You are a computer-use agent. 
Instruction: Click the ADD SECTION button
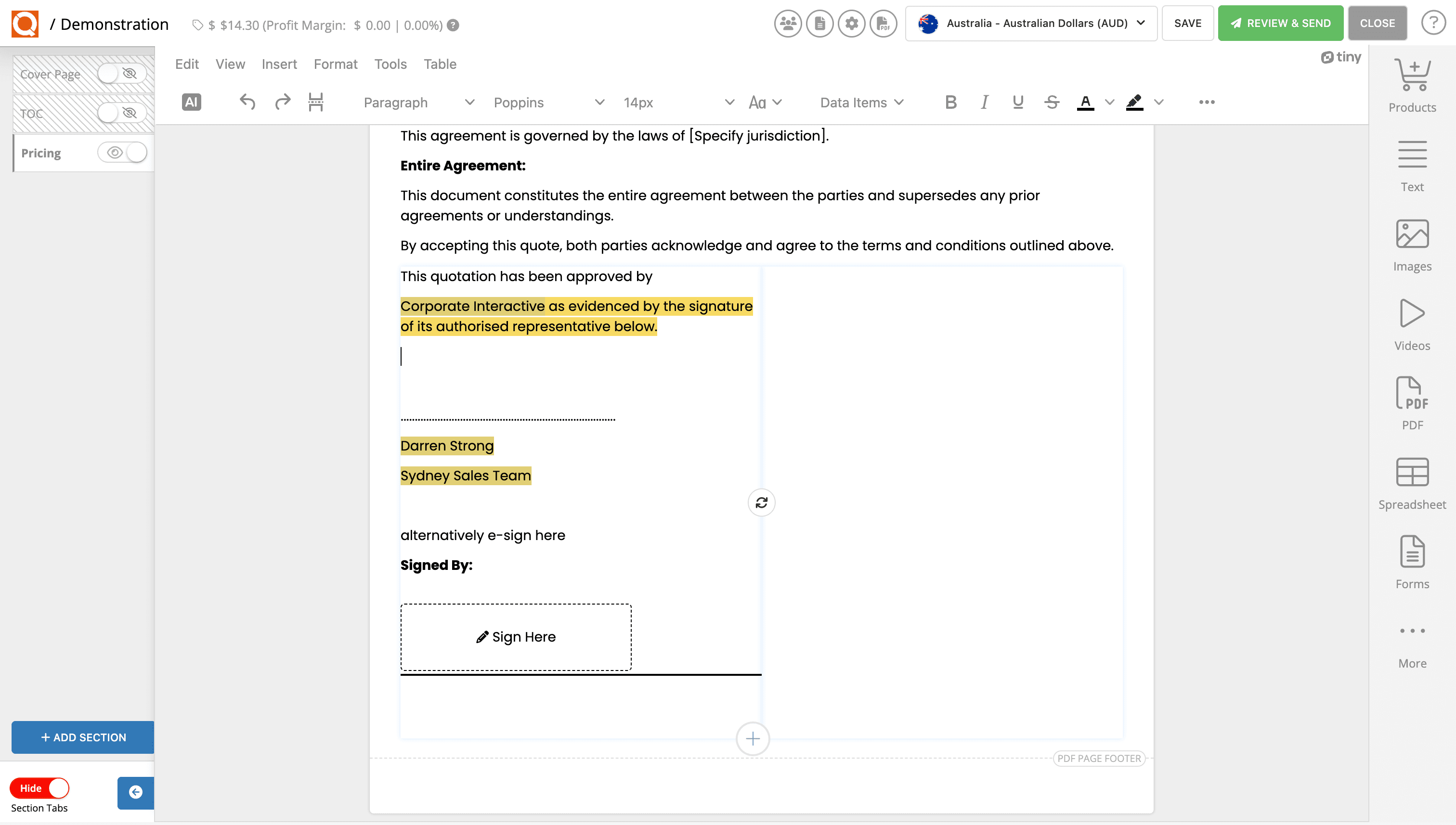pos(82,737)
